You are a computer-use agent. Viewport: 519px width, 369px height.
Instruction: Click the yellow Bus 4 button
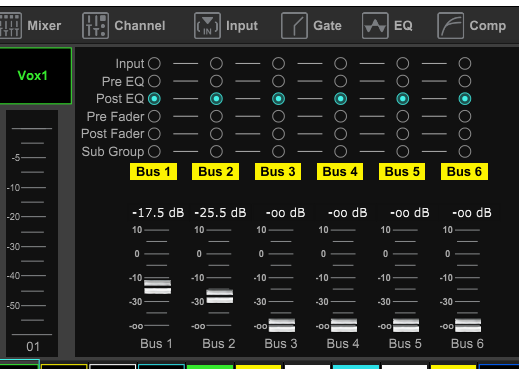[x=340, y=172]
